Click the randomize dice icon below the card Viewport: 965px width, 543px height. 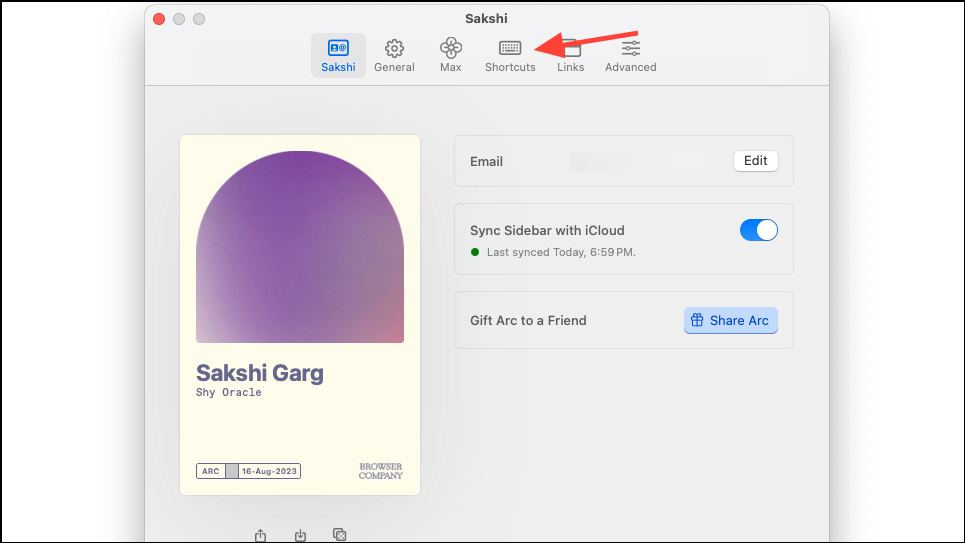pyautogui.click(x=339, y=534)
